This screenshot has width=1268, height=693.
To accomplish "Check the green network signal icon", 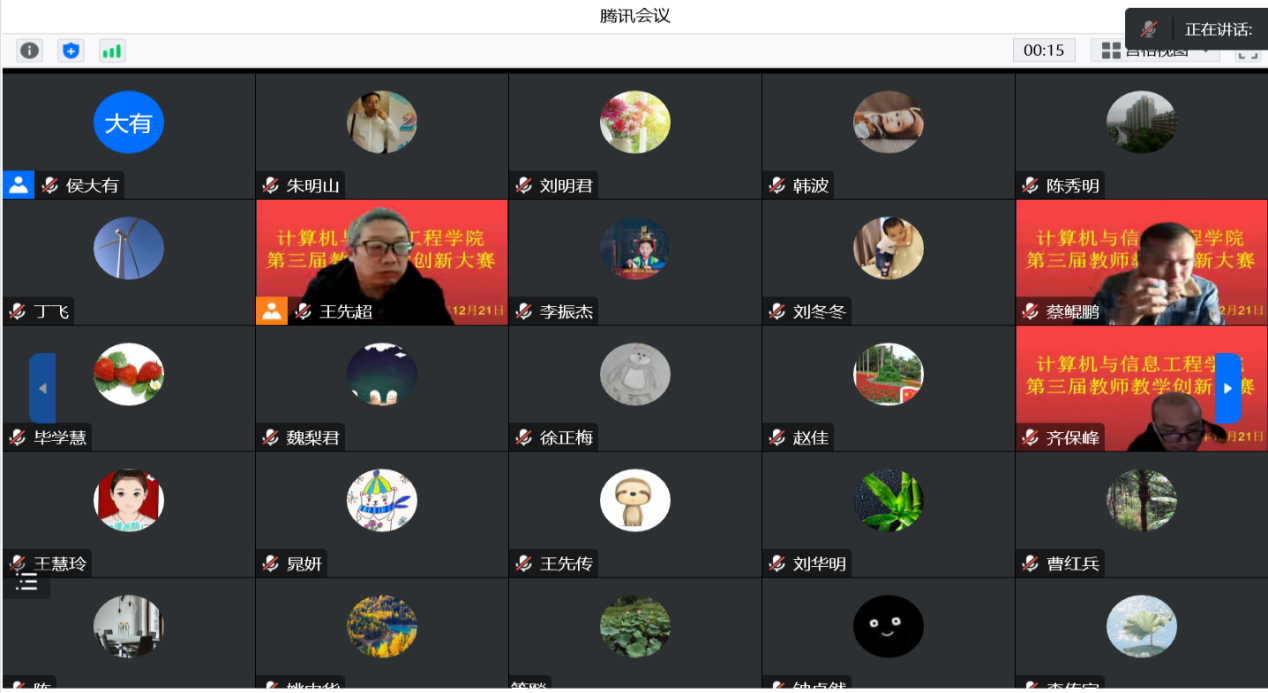I will 111,50.
